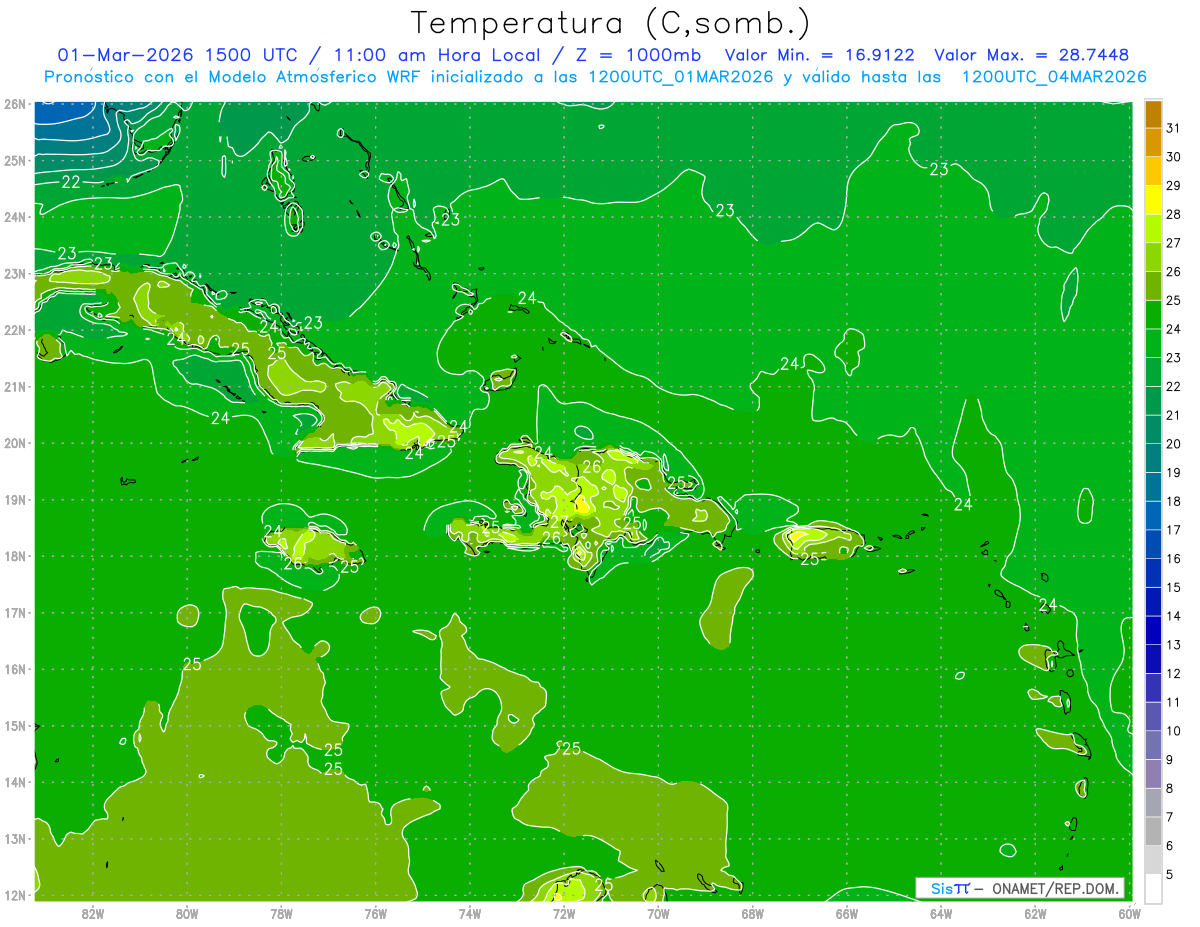Click the 60W longitude axis label
Screen dimensions: 1200x927
[1129, 913]
